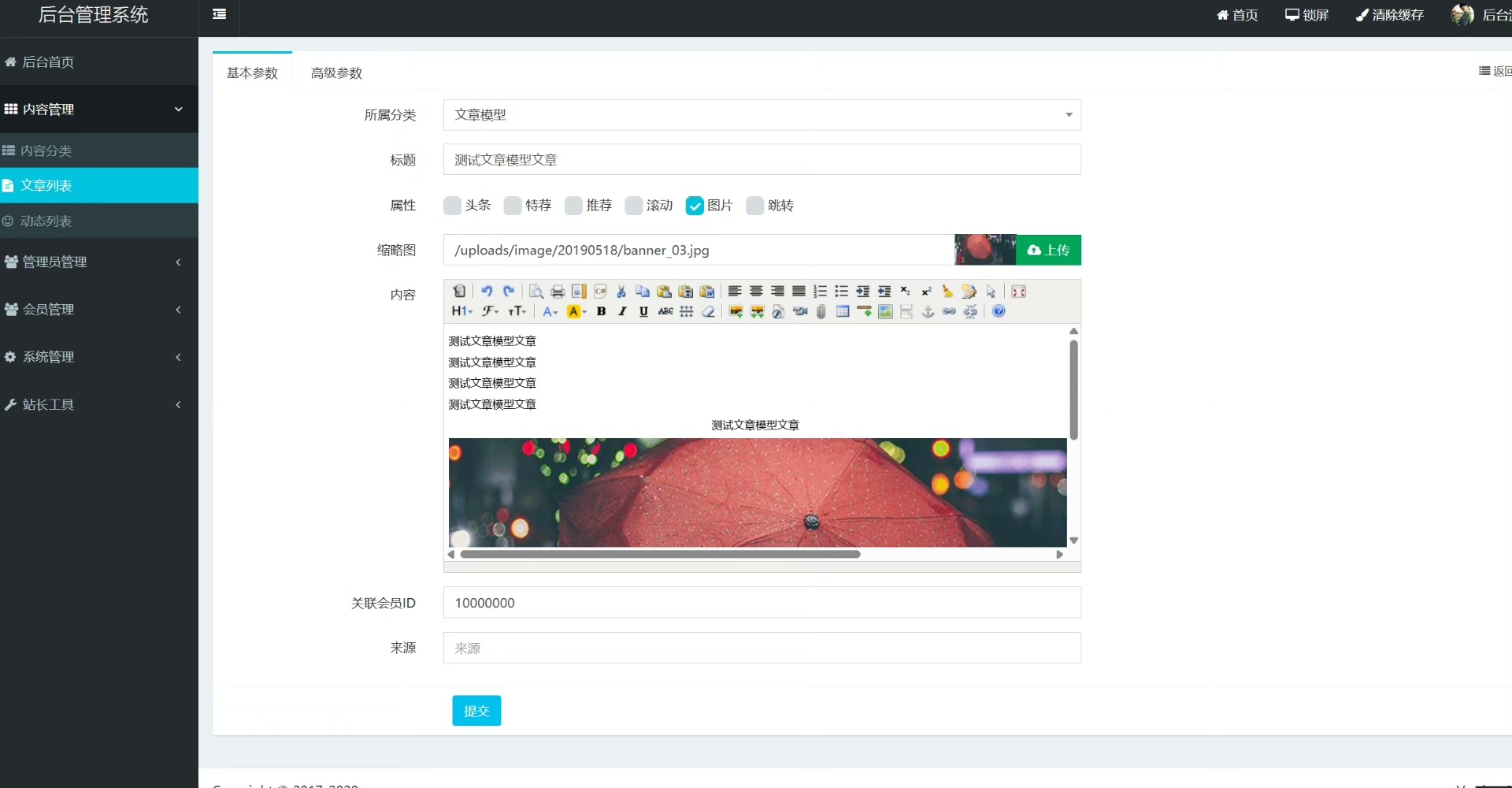Click 锁屏 in the top bar

point(1307,15)
